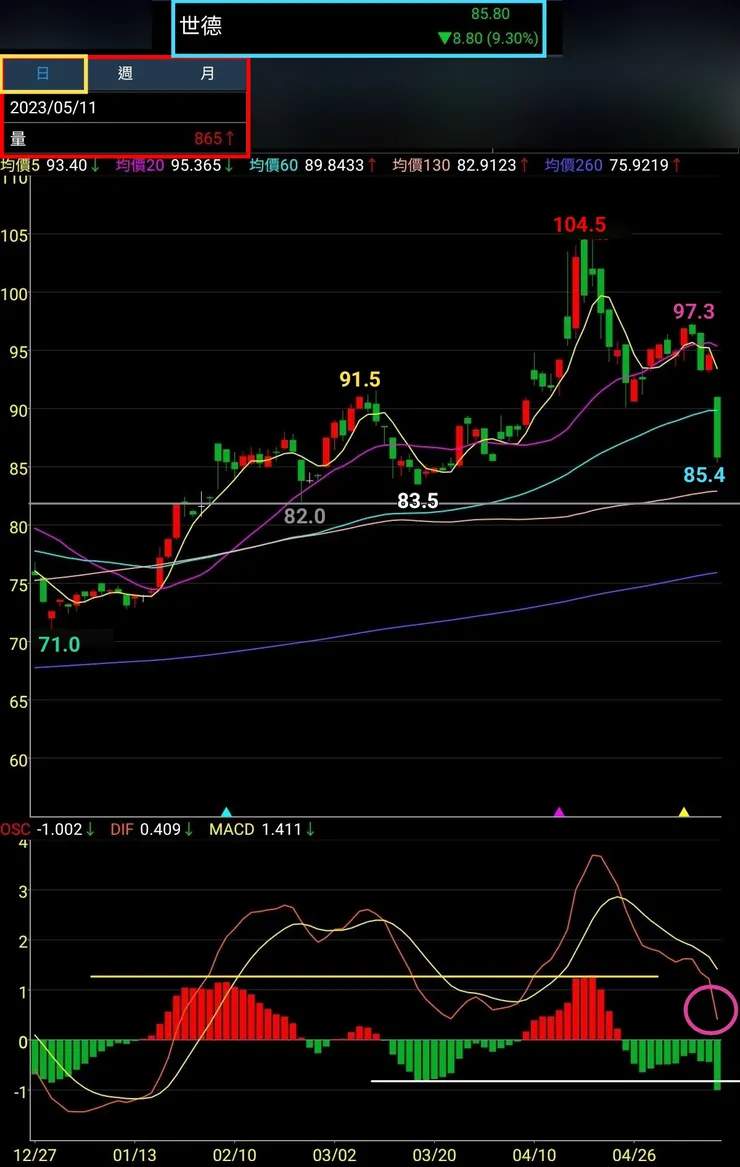Viewport: 740px width, 1167px height.
Task: Switch to the 週 weekly chart tab
Action: pyautogui.click(x=125, y=74)
